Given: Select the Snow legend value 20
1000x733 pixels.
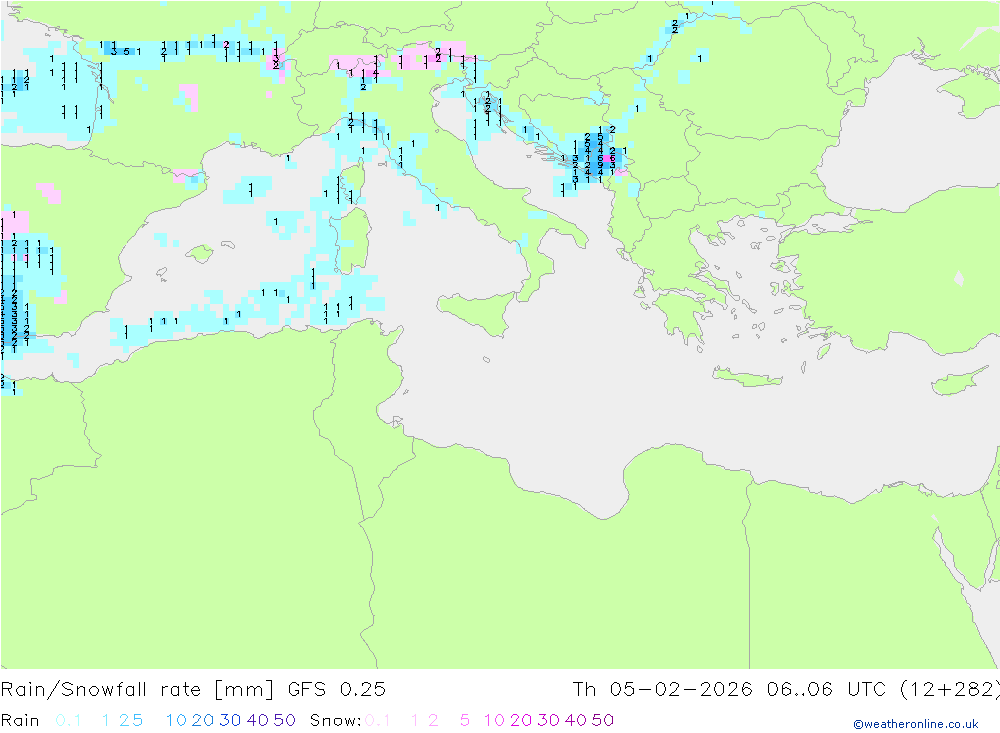Looking at the screenshot, I should 521,720.
